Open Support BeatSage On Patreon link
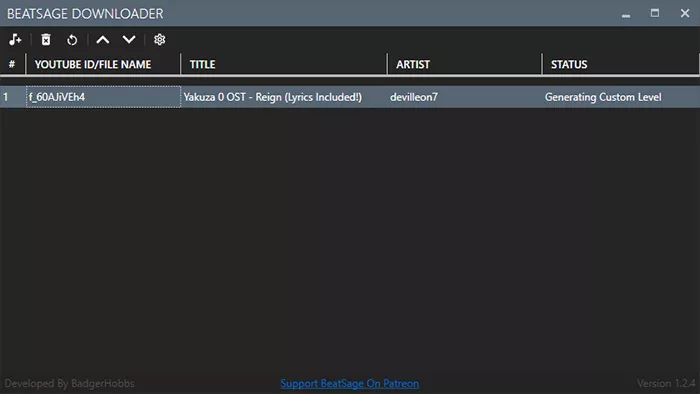This screenshot has width=700, height=394. pos(350,383)
